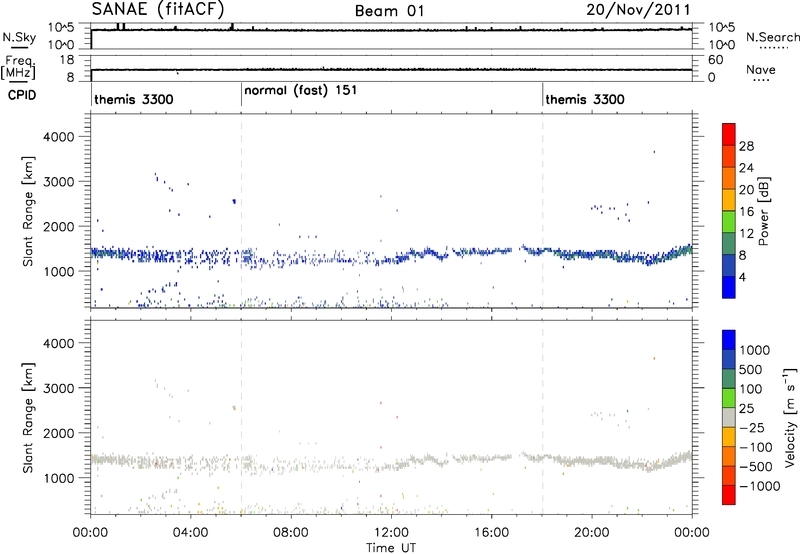The height and width of the screenshot is (554, 800).
Task: Click the Freq. [MHz] axis label
Action: (19, 68)
